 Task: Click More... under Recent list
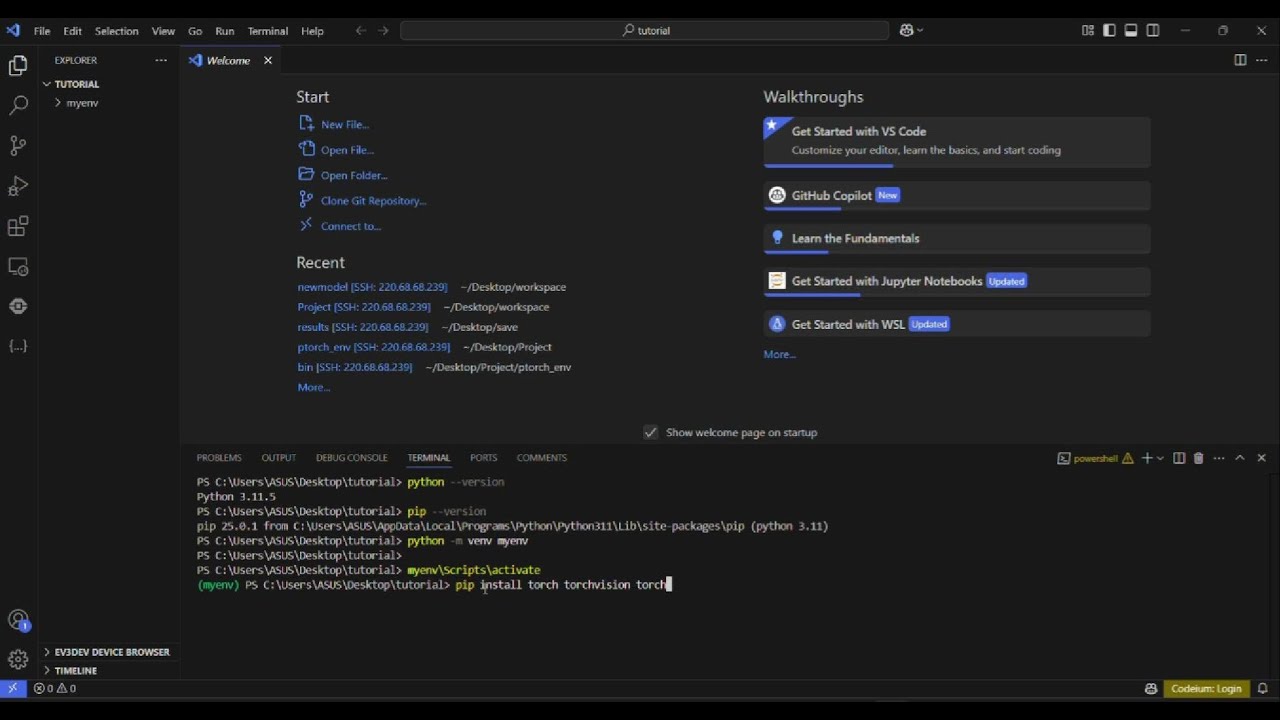[313, 387]
